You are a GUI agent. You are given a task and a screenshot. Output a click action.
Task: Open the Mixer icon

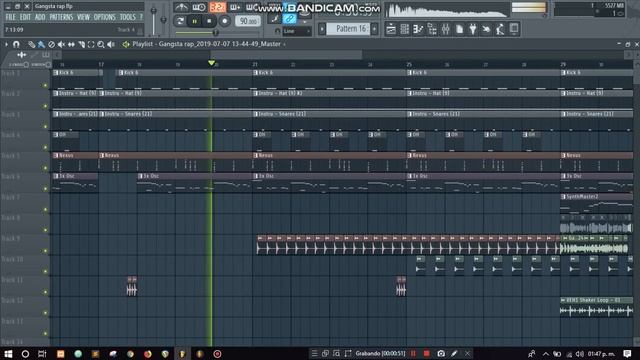click(x=445, y=29)
